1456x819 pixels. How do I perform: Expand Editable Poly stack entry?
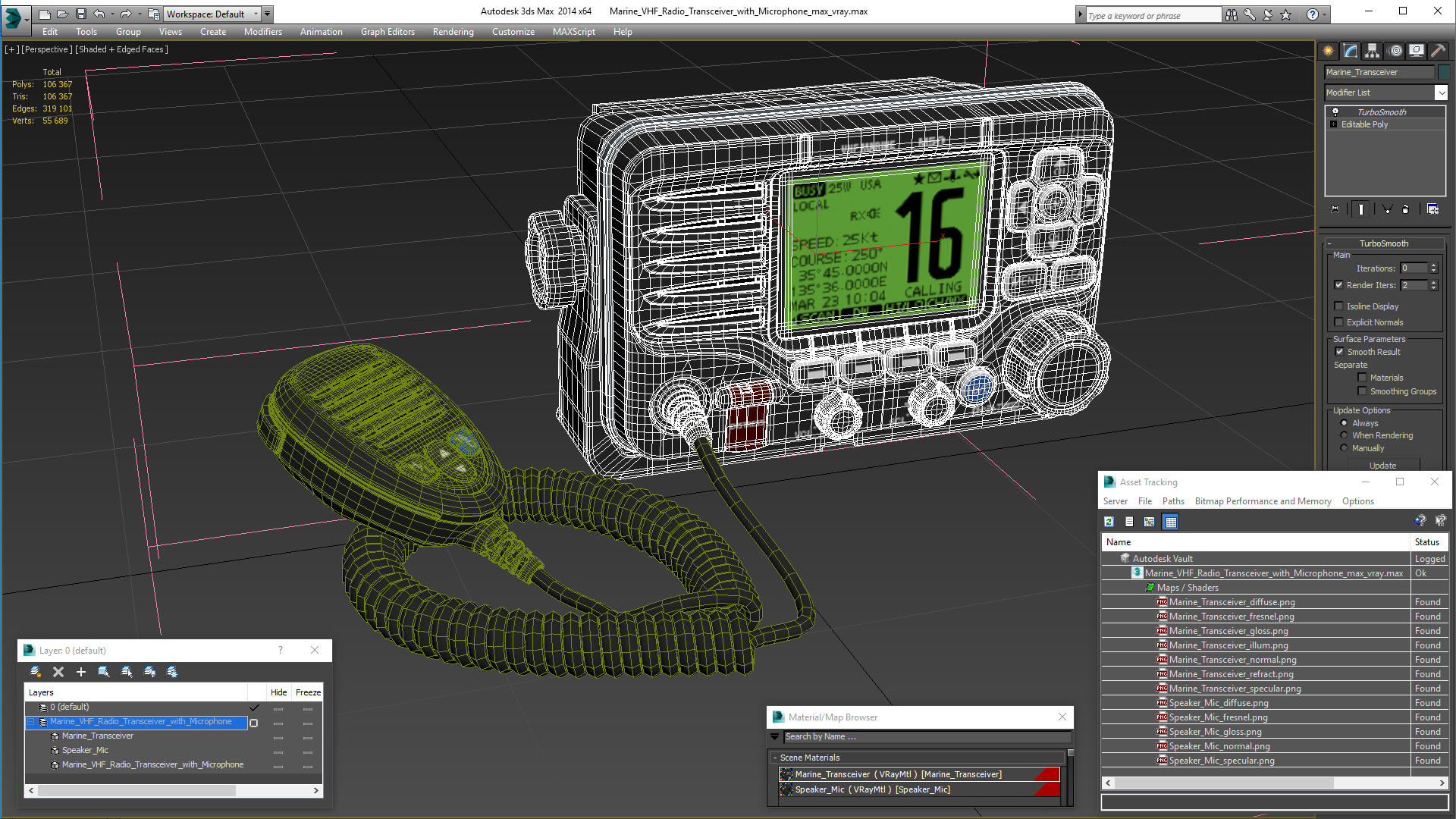[1334, 124]
